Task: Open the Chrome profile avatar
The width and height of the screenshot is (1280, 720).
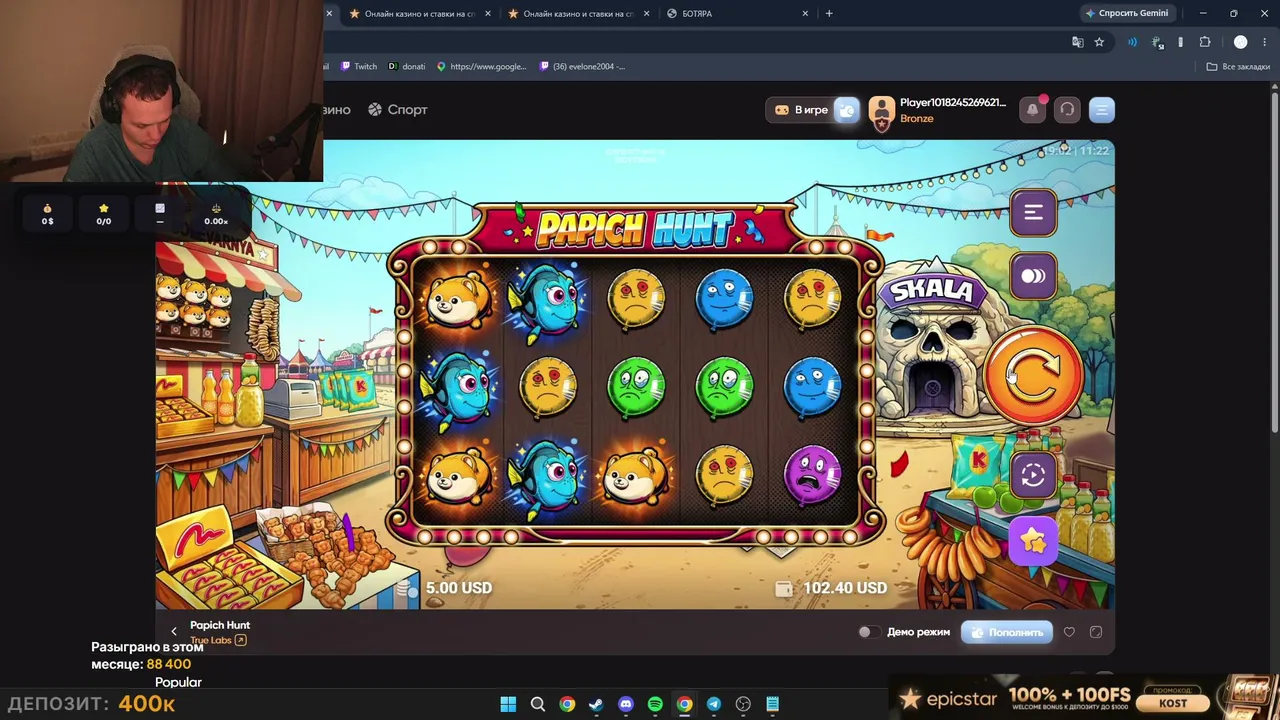Action: [1241, 42]
